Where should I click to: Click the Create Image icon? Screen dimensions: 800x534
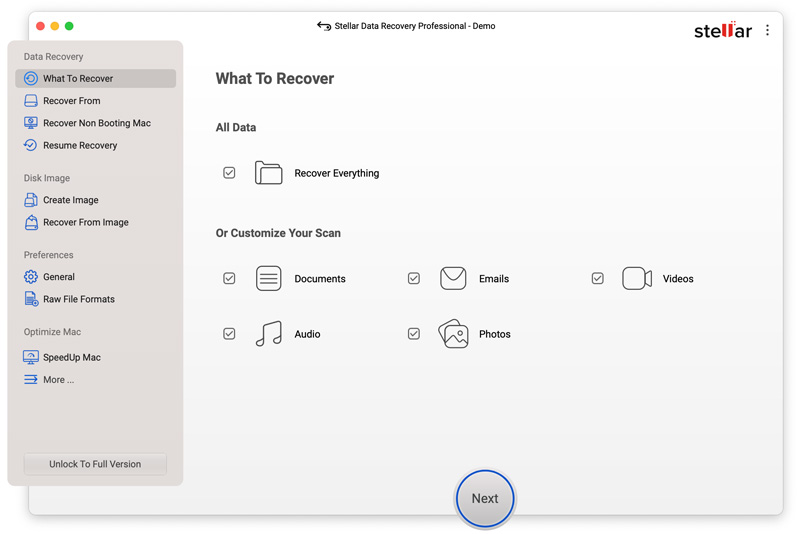pyautogui.click(x=31, y=200)
